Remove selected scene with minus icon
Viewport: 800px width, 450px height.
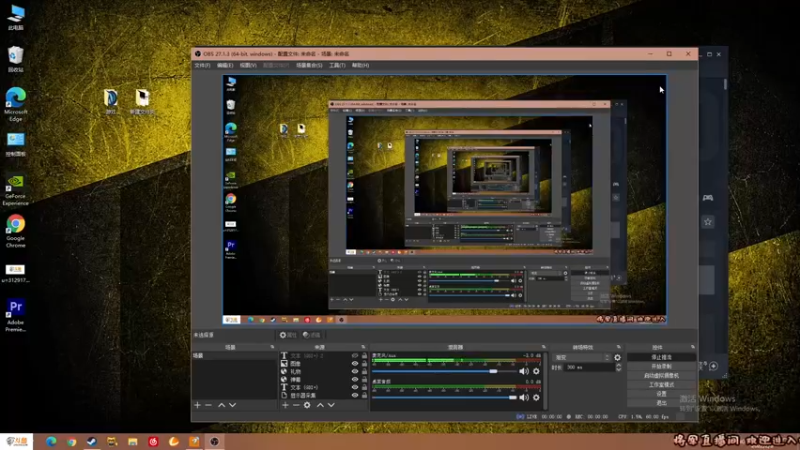pyautogui.click(x=208, y=405)
